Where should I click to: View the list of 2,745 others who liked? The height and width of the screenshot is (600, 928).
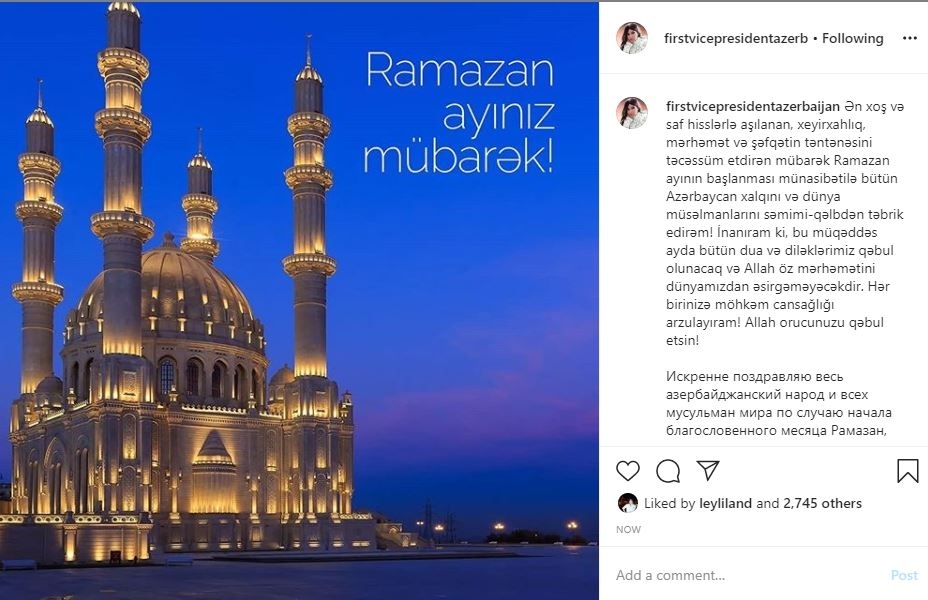click(x=823, y=504)
